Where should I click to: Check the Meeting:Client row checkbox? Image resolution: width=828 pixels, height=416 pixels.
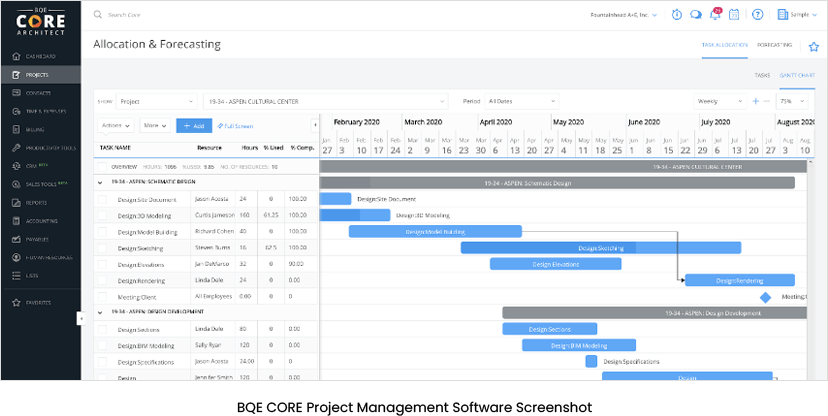102,297
